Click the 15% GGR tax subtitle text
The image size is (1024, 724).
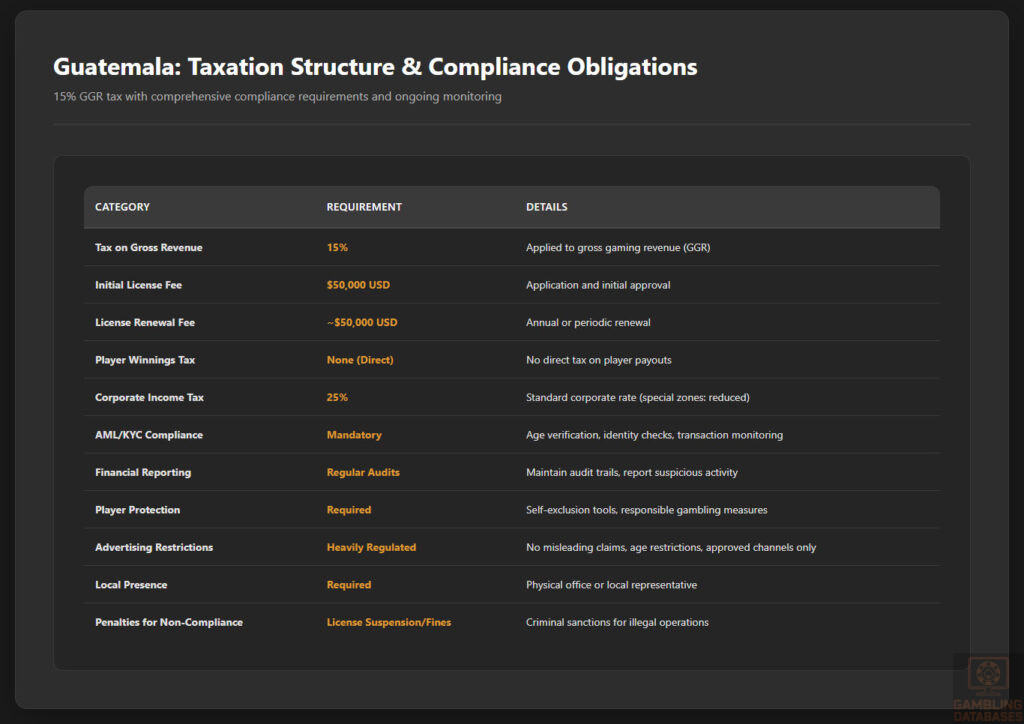tap(277, 97)
